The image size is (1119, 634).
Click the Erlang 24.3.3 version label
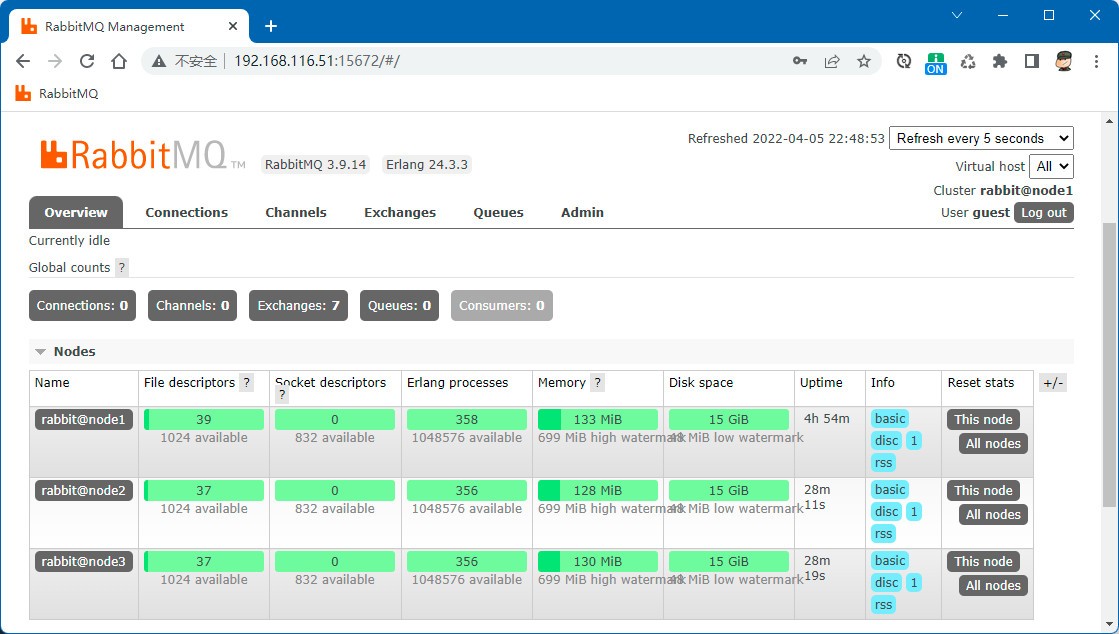[x=427, y=165]
